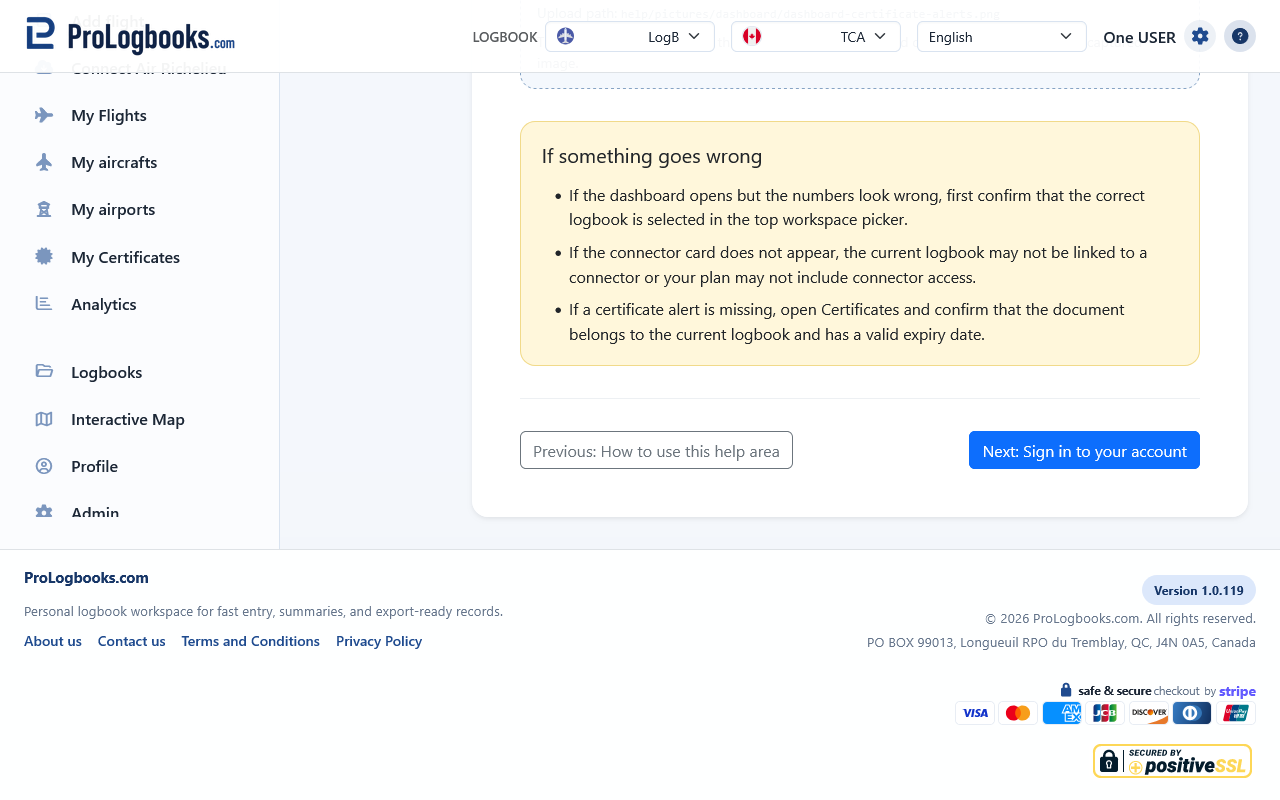Open My aircrafts in the sidebar
Viewport: 1280px width, 800px height.
click(x=114, y=162)
